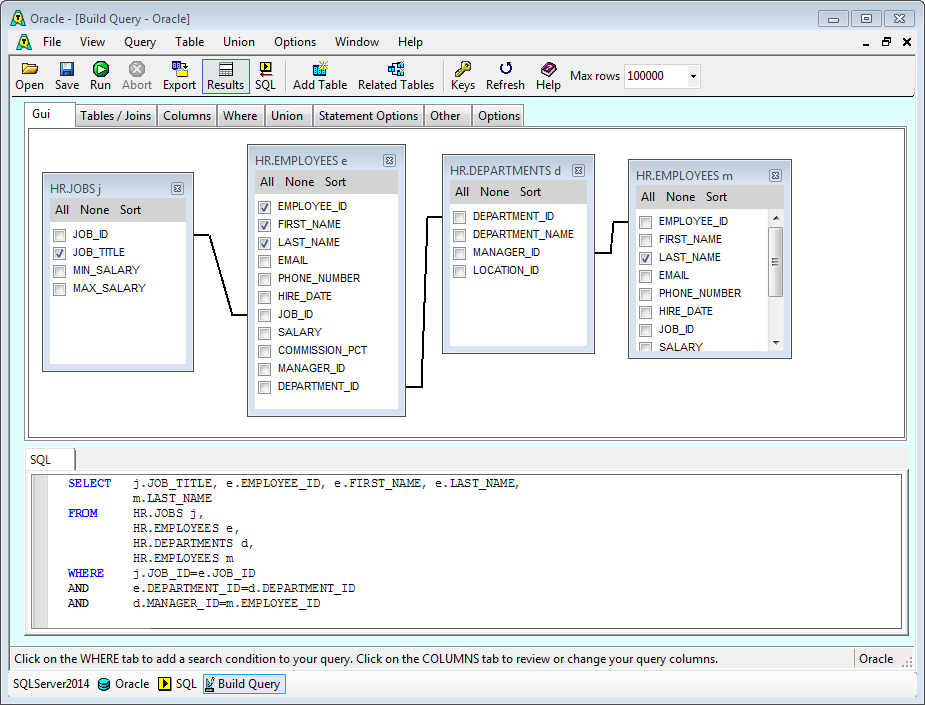The height and width of the screenshot is (705, 925).
Task: Open the Options menu in menu bar
Action: pyautogui.click(x=295, y=42)
